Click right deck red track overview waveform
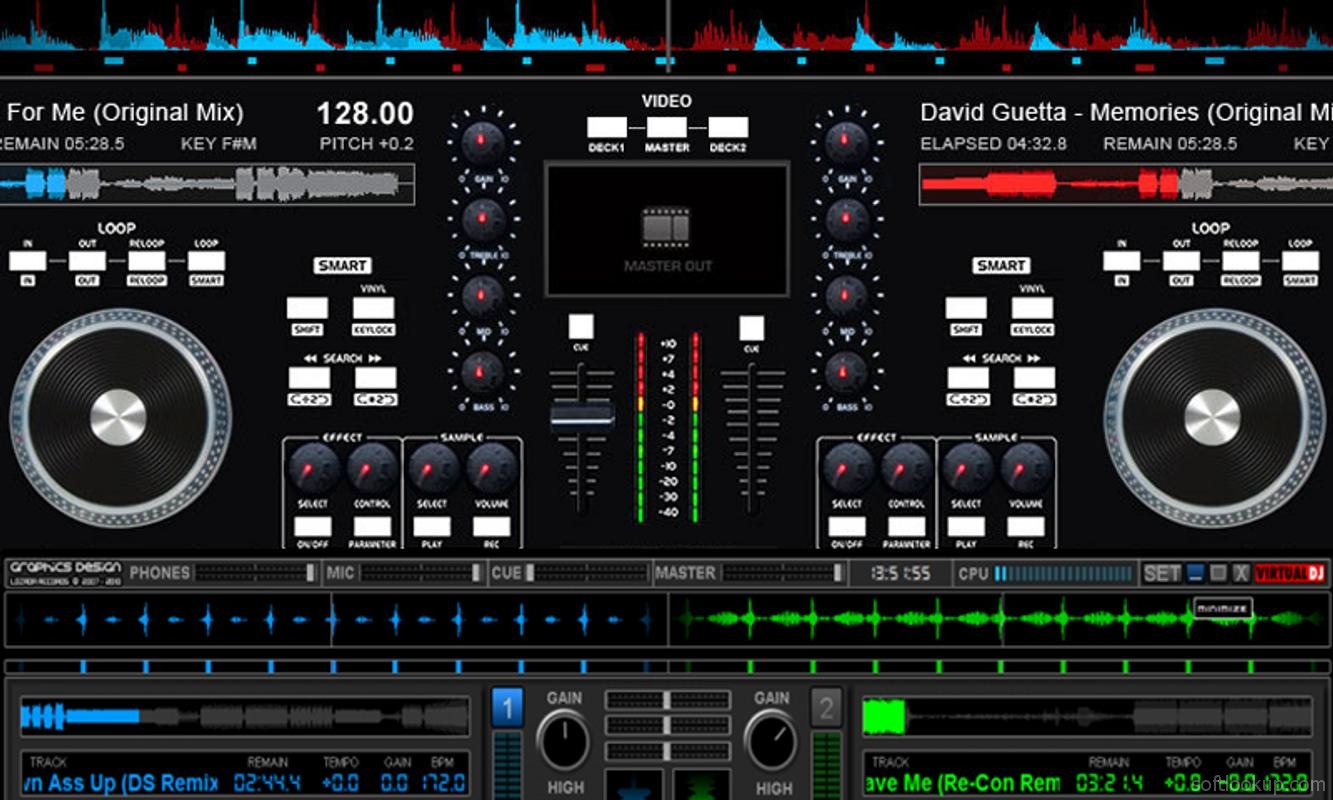The width and height of the screenshot is (1333, 800). click(x=1126, y=184)
